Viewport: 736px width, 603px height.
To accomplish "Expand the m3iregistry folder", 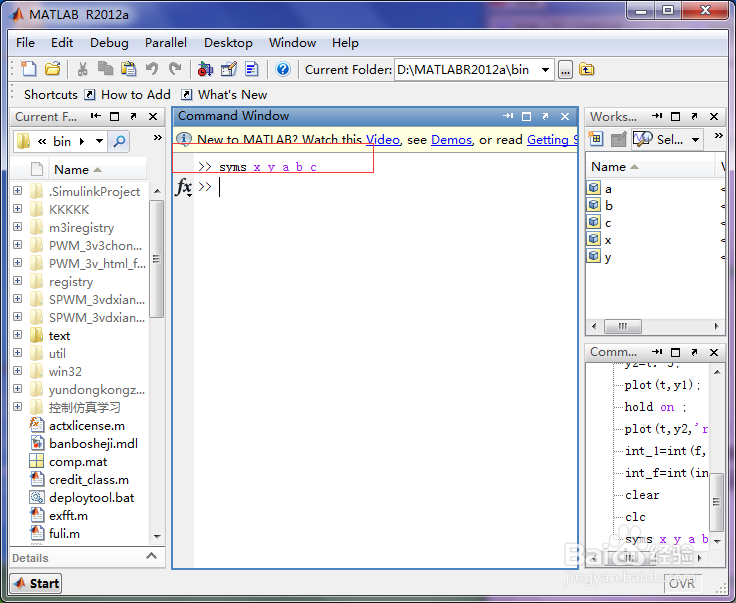I will pyautogui.click(x=17, y=227).
